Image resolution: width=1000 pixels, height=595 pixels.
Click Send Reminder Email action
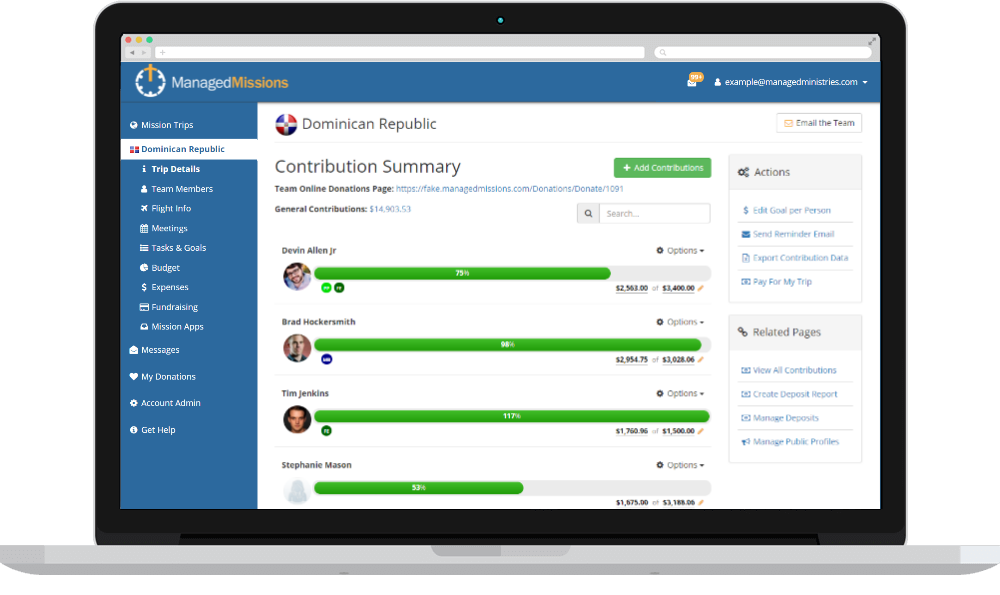tap(788, 234)
